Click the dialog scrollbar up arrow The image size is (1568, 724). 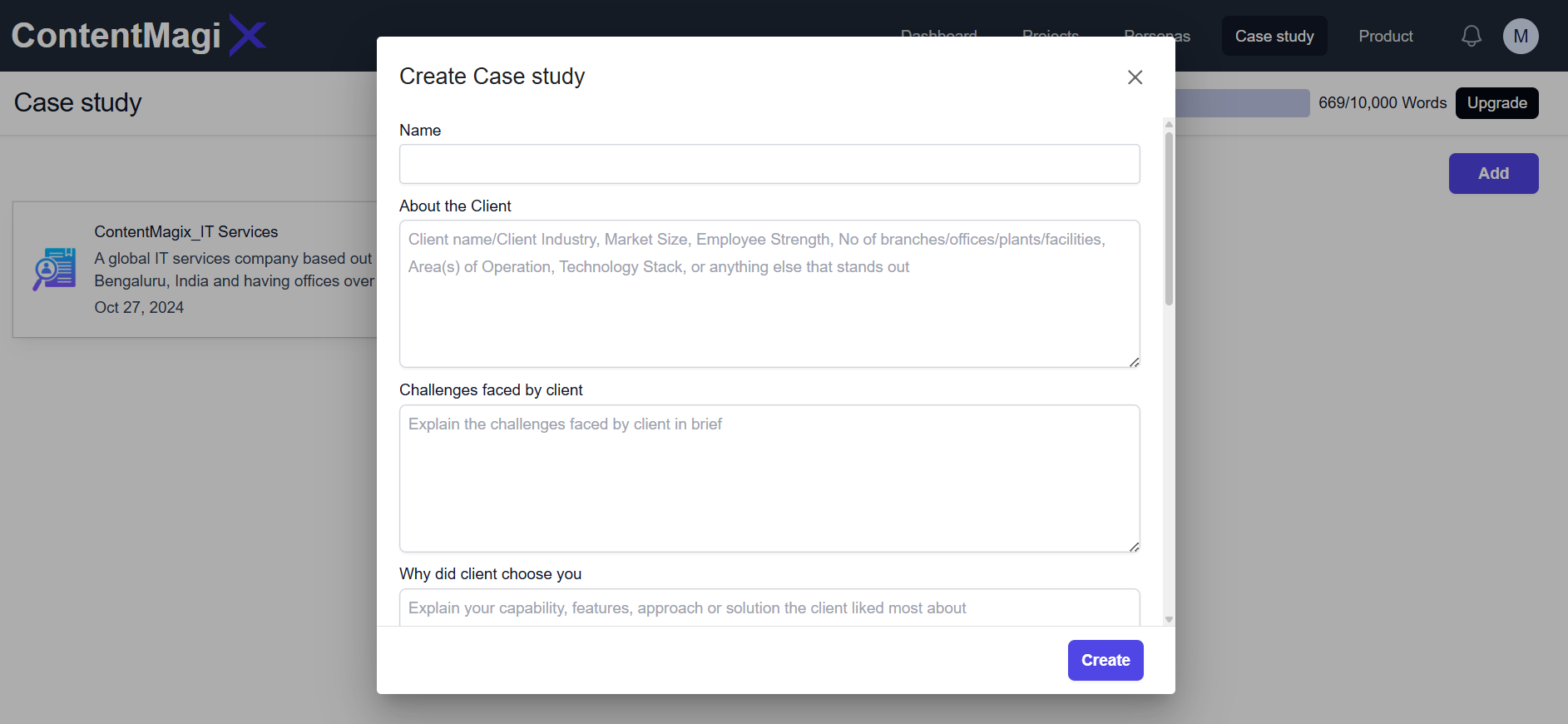click(x=1169, y=125)
